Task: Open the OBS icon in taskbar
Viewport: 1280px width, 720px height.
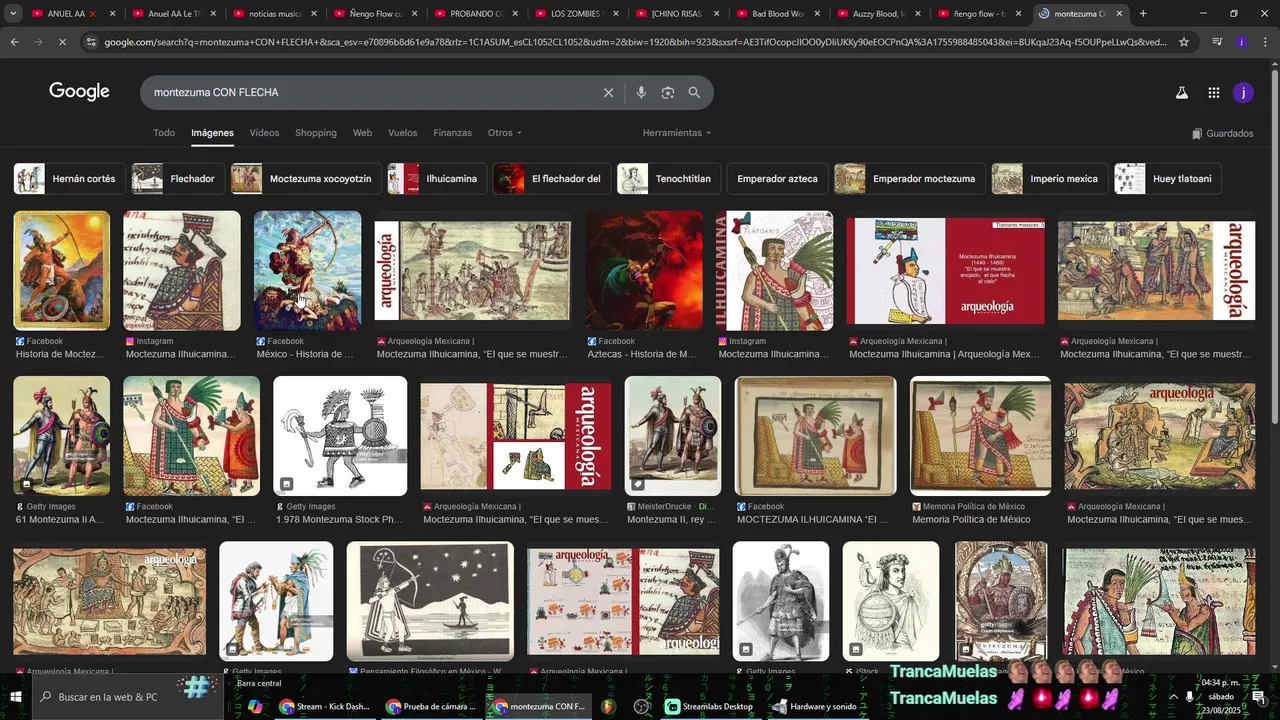Action: click(x=642, y=706)
